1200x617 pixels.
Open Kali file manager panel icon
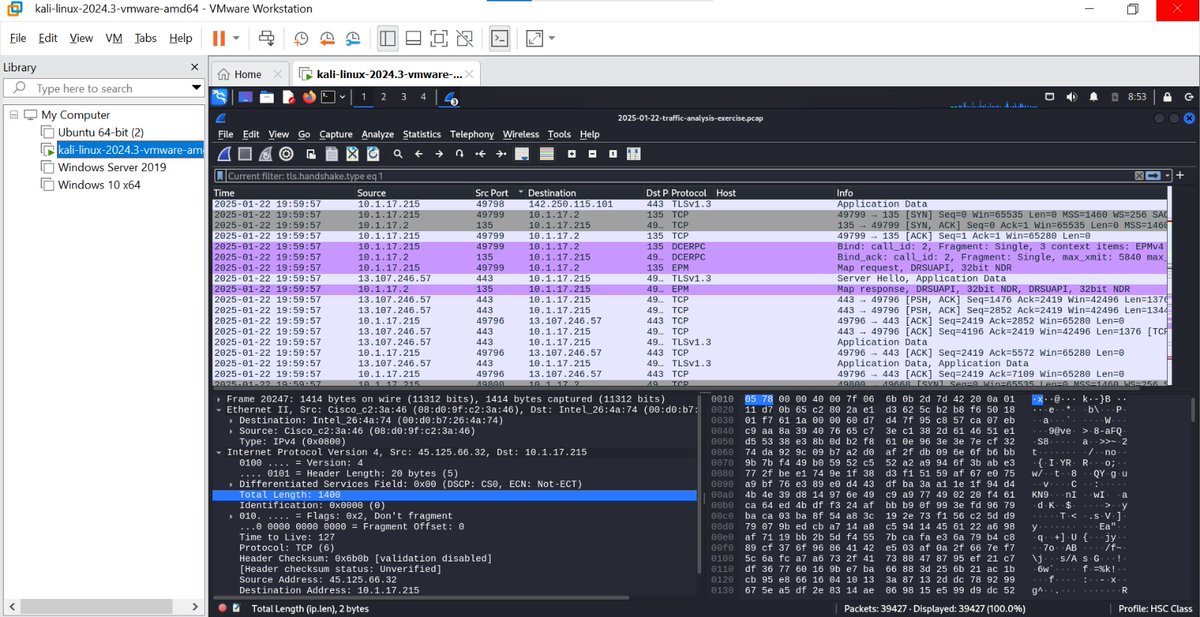point(266,97)
